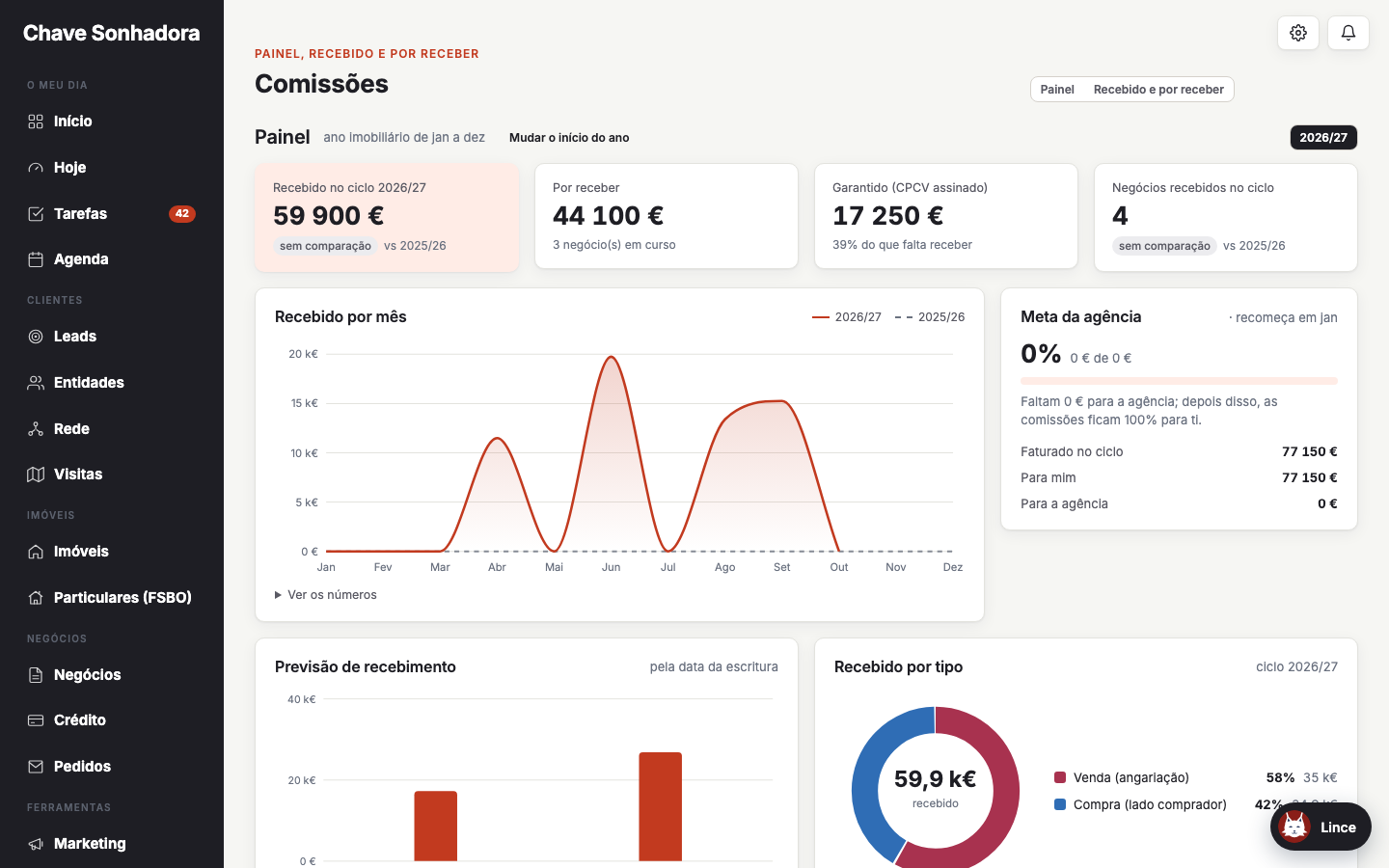The height and width of the screenshot is (868, 1389).
Task: Open the Leads target icon
Action: (36, 337)
